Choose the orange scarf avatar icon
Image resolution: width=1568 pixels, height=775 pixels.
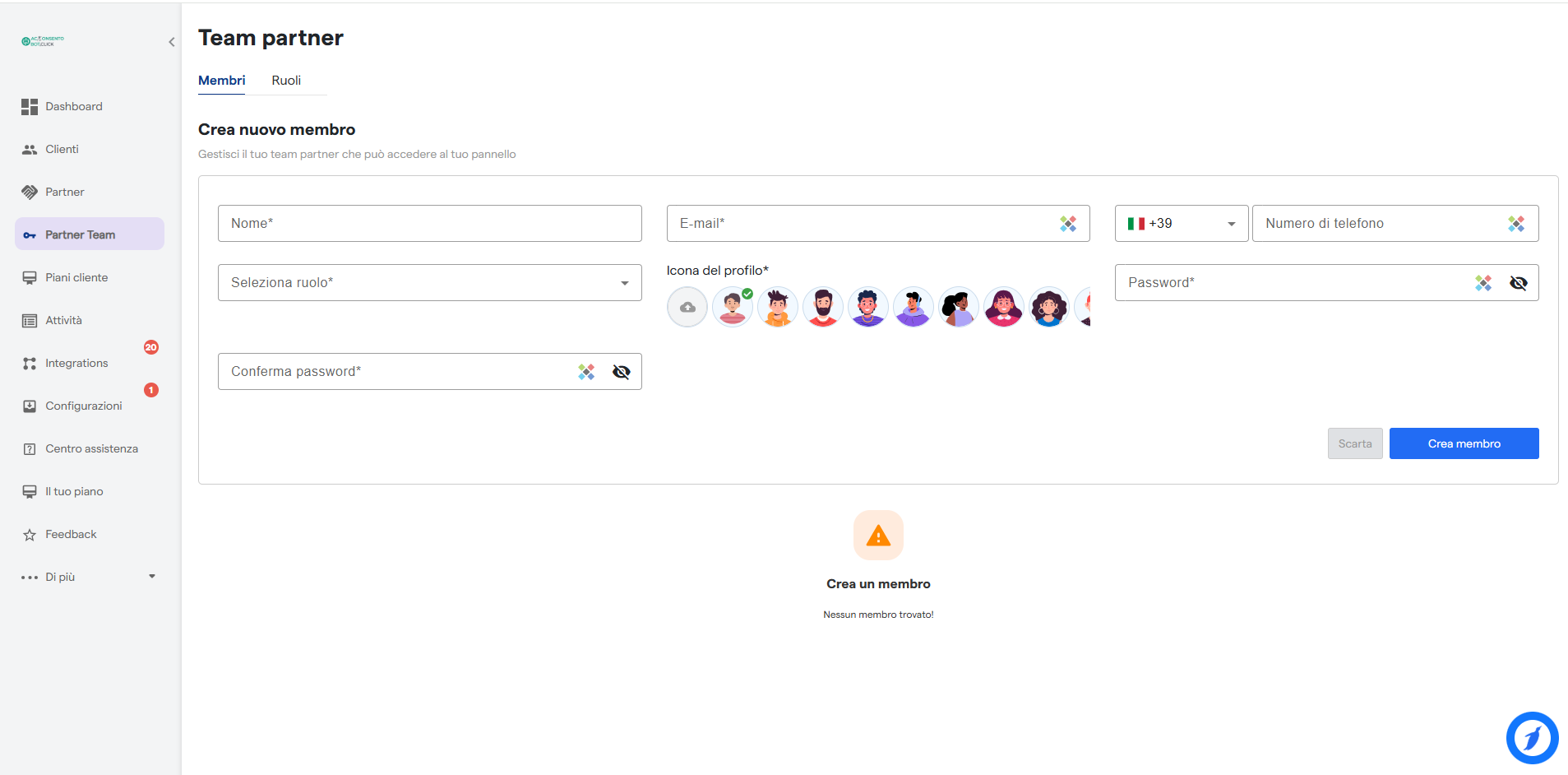tap(777, 307)
